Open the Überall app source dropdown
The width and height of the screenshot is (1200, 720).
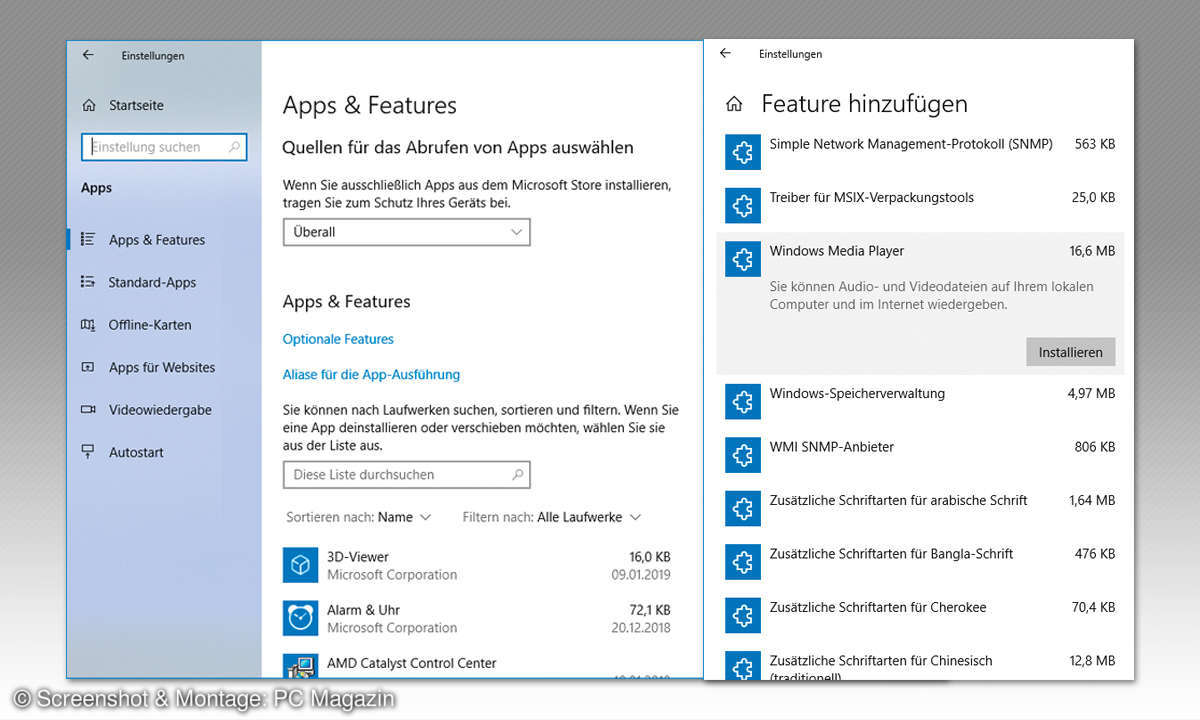click(x=406, y=232)
